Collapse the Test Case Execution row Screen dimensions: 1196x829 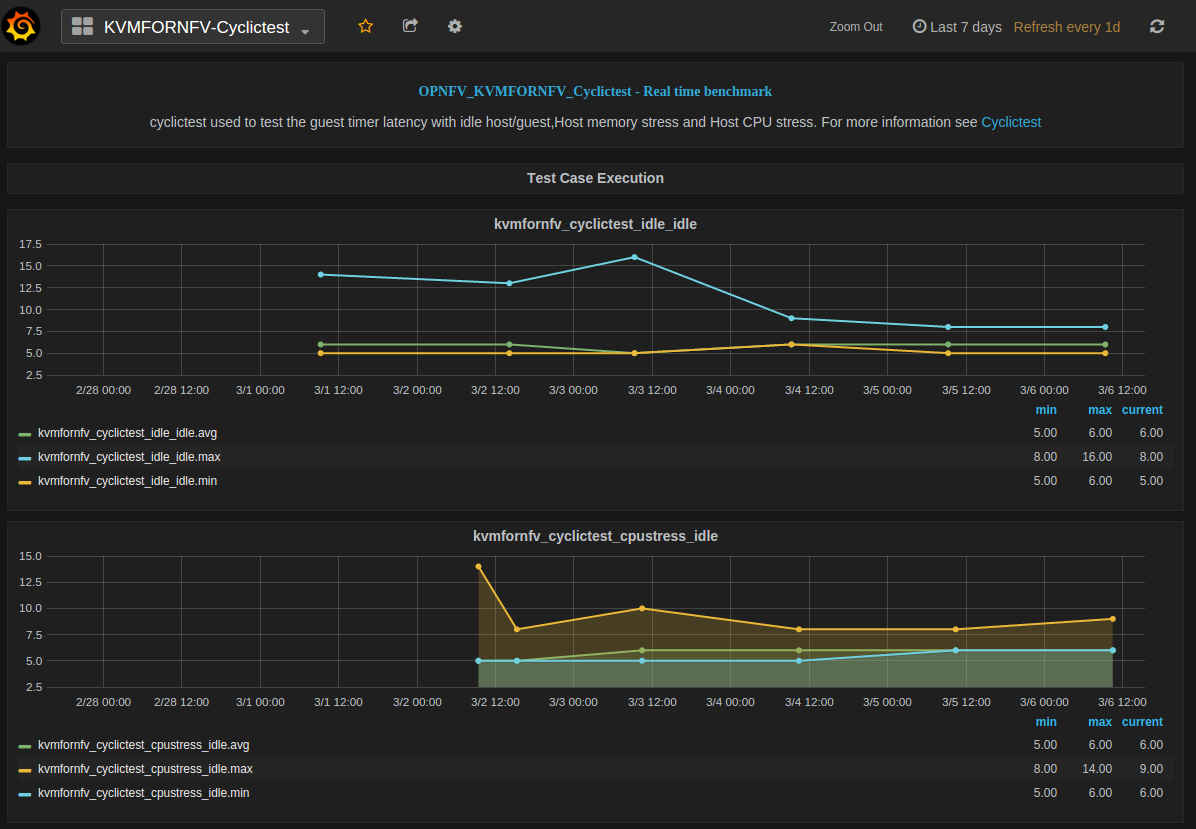click(595, 178)
